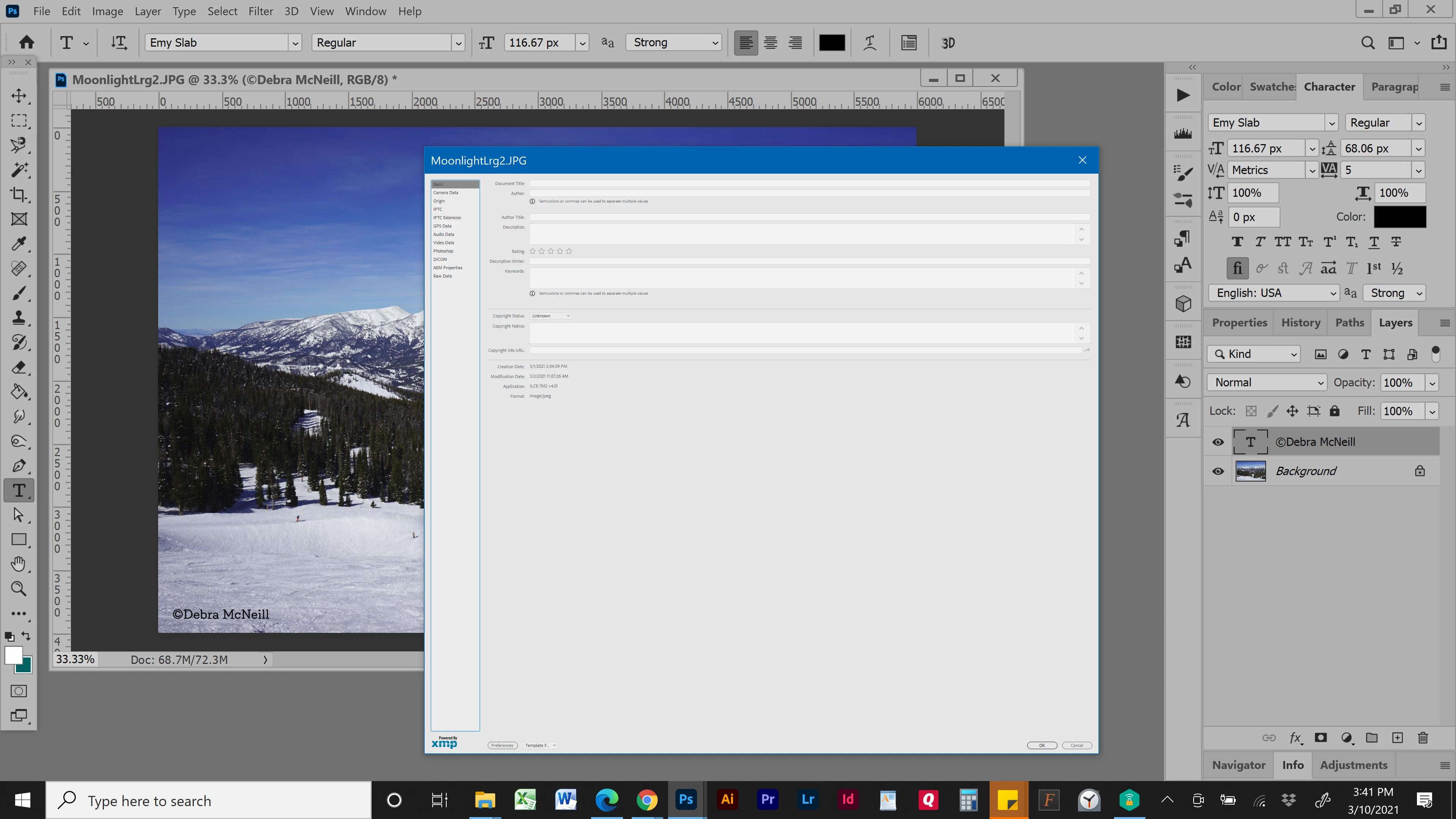The height and width of the screenshot is (819, 1456).
Task: Select the Hand tool
Action: 19,563
